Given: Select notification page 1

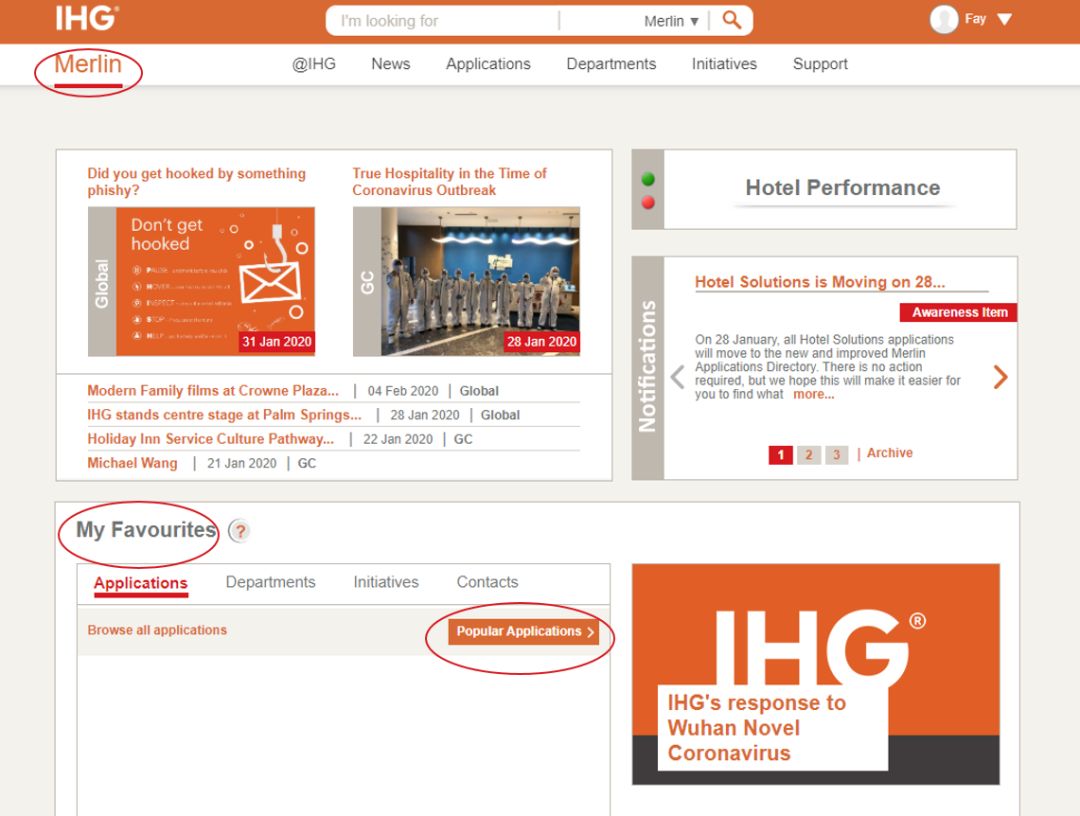Looking at the screenshot, I should click(x=780, y=454).
